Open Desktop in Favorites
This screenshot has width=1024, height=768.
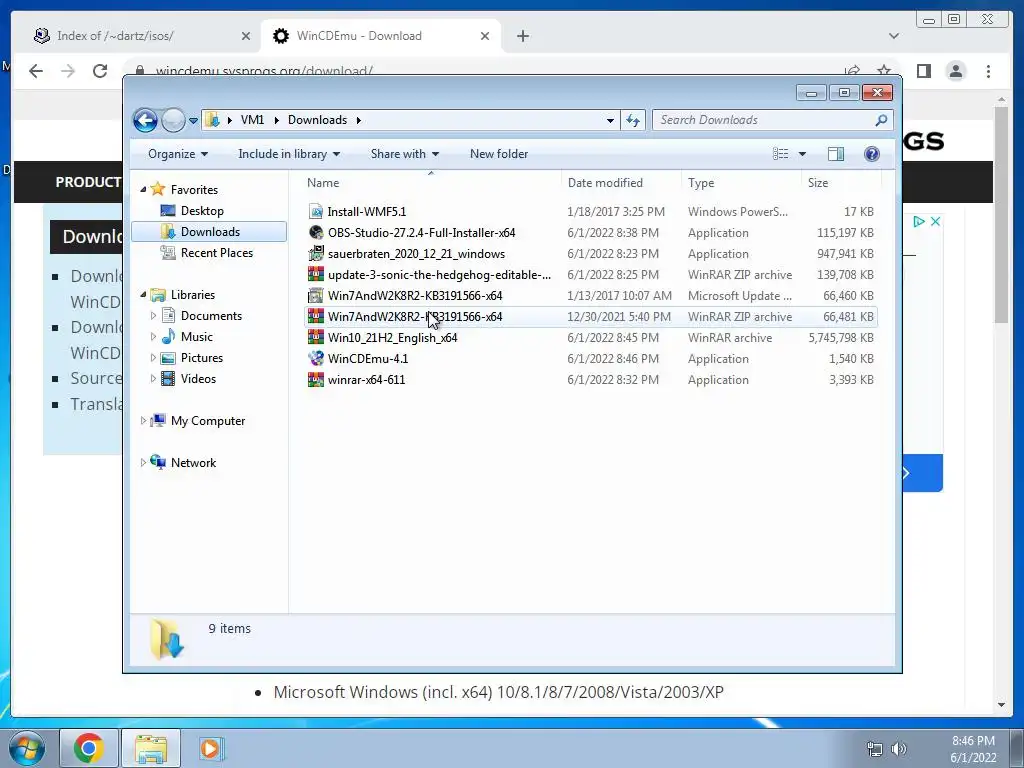click(x=202, y=211)
